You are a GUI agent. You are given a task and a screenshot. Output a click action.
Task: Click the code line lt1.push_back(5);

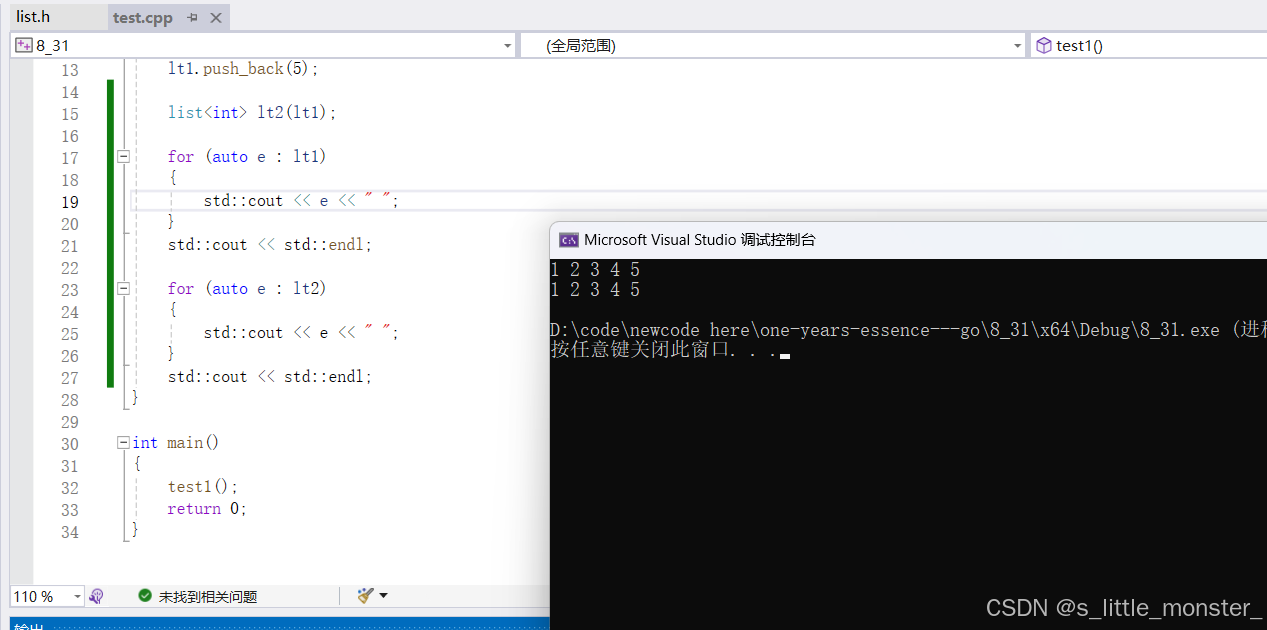(x=243, y=69)
